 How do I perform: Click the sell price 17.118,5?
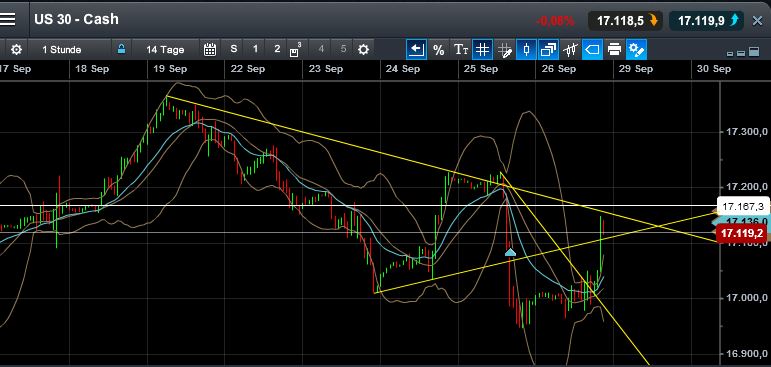tap(624, 20)
